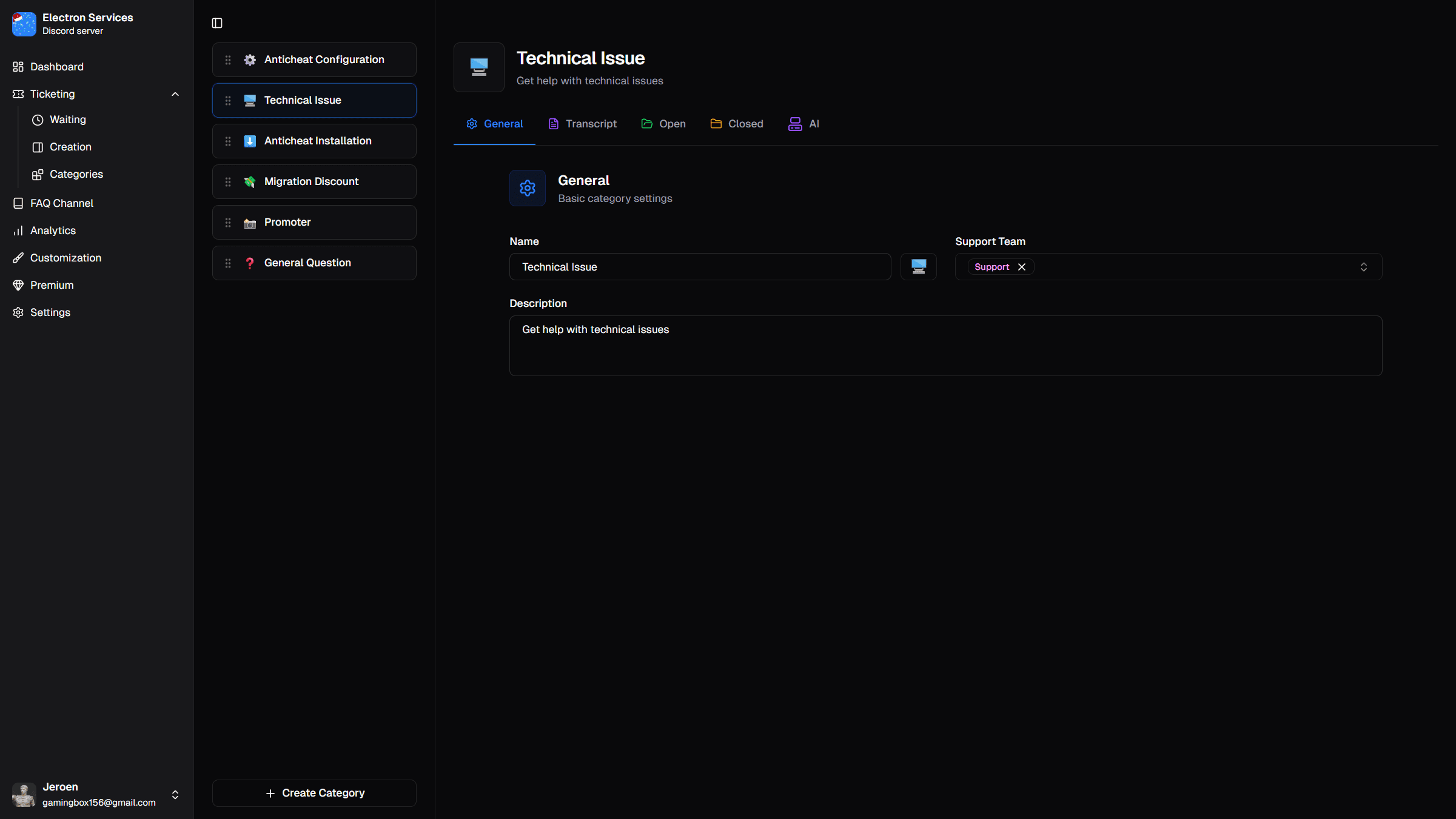The width and height of the screenshot is (1456, 819).
Task: Open the Customization section
Action: 65,258
